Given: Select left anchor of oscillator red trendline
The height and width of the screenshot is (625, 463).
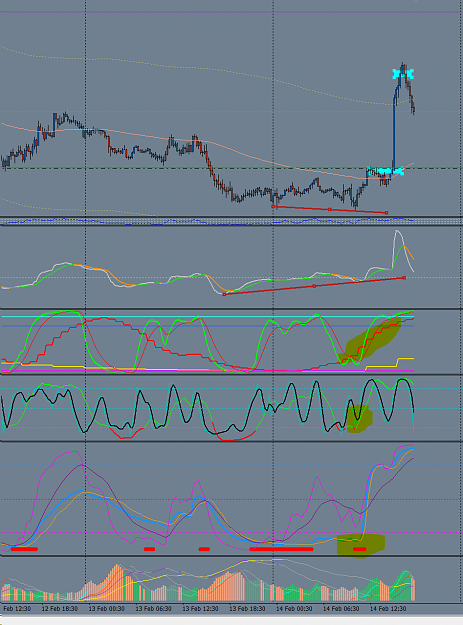Looking at the screenshot, I should pos(224,294).
